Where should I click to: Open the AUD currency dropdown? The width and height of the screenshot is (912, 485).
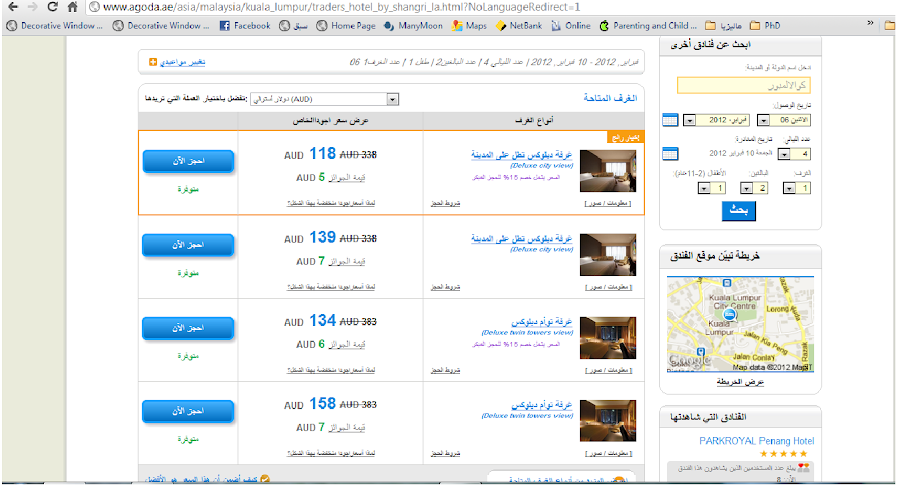[325, 99]
